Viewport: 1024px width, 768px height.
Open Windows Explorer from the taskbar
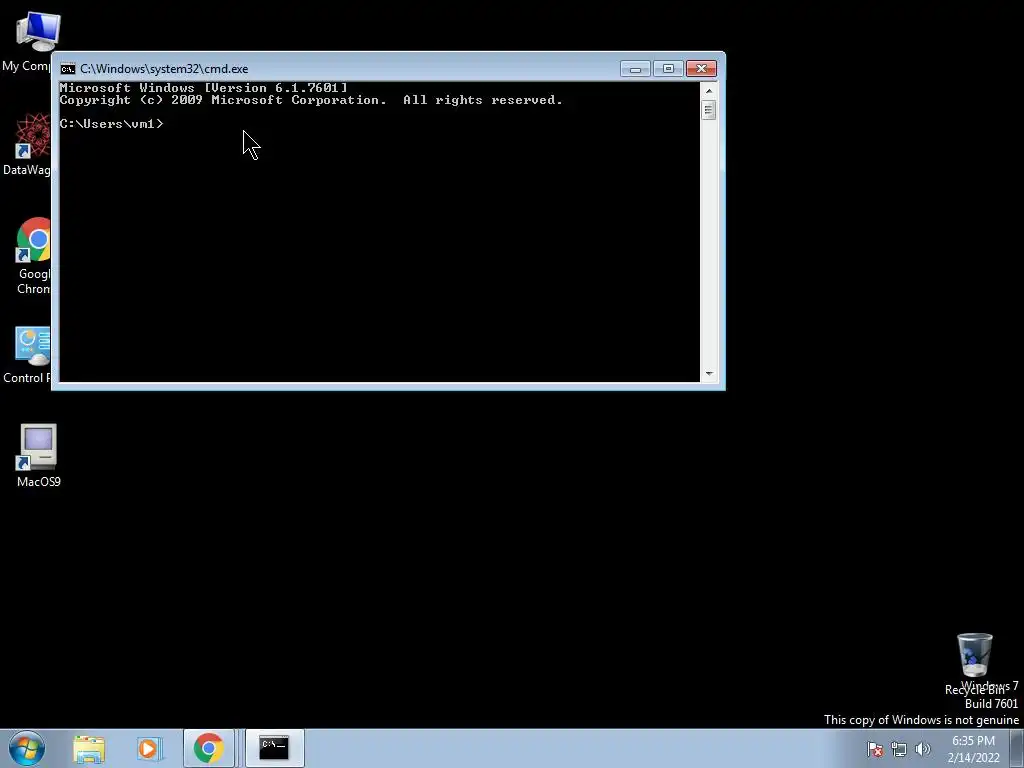click(x=89, y=749)
